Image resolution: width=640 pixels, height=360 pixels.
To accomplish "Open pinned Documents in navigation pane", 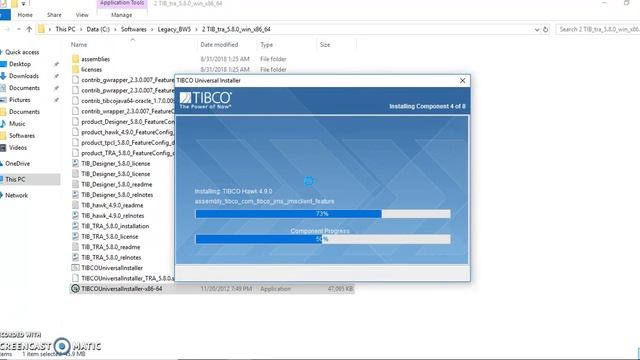I will pos(24,88).
